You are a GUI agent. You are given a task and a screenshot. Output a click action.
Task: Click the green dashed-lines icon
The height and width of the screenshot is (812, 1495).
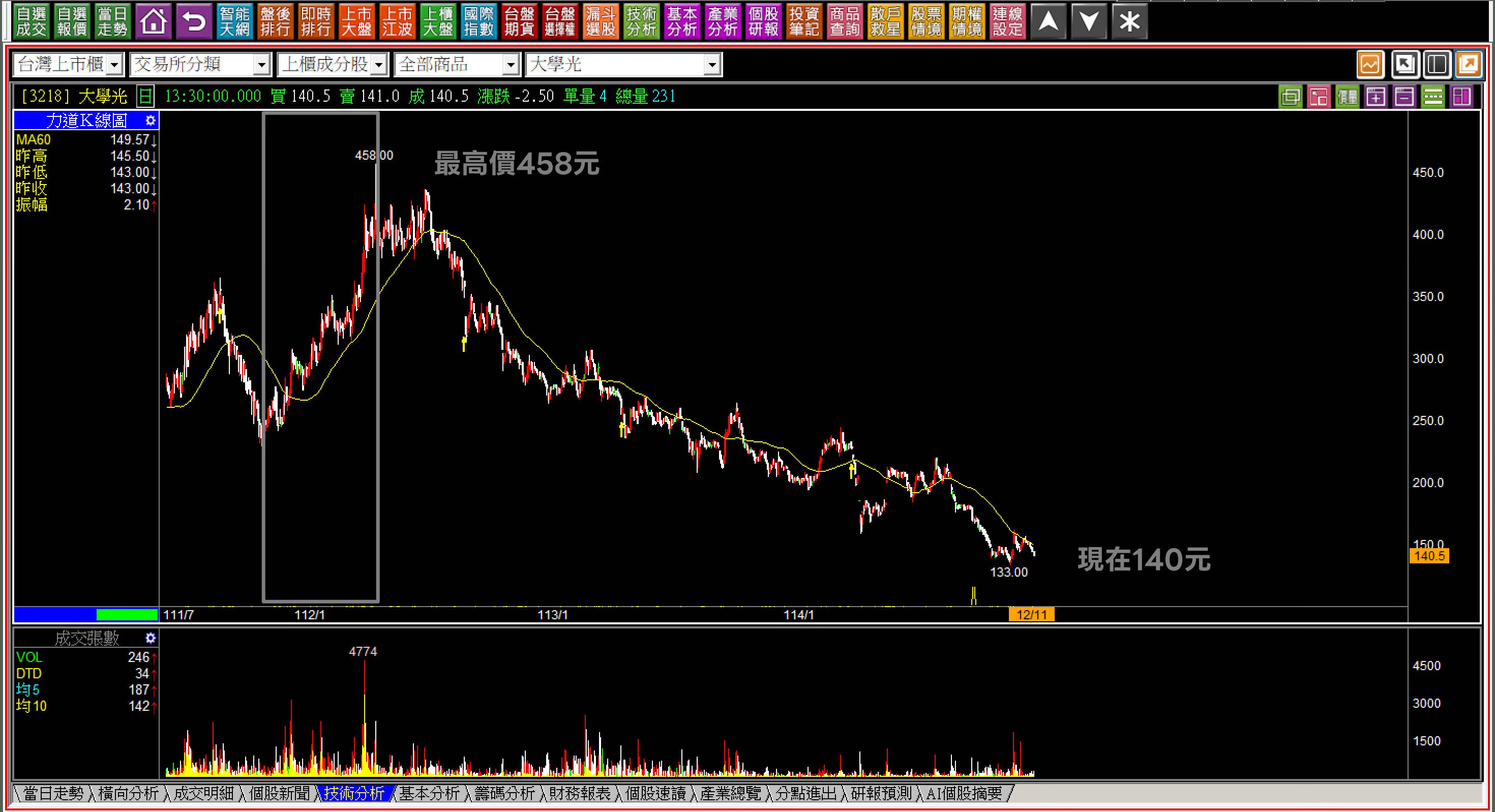coord(1433,97)
